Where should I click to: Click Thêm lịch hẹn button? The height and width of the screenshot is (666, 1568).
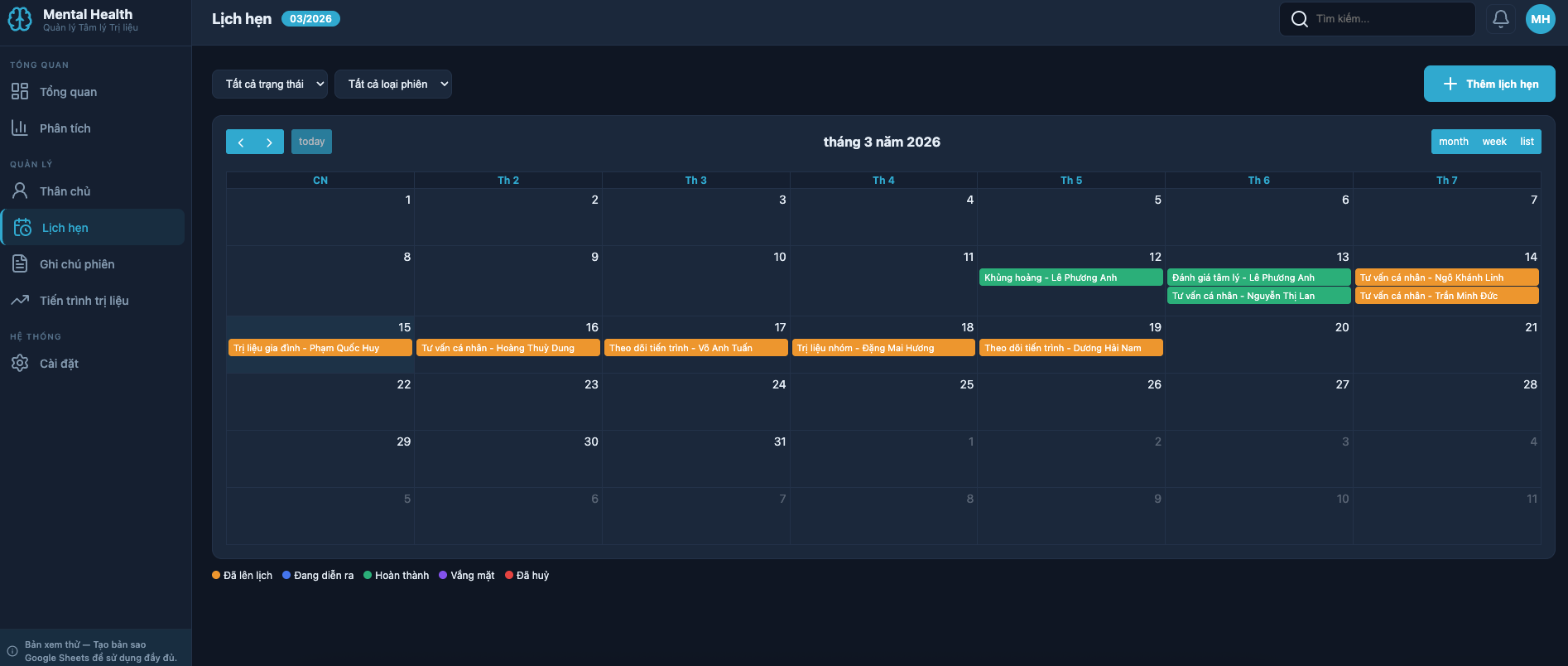coord(1489,84)
